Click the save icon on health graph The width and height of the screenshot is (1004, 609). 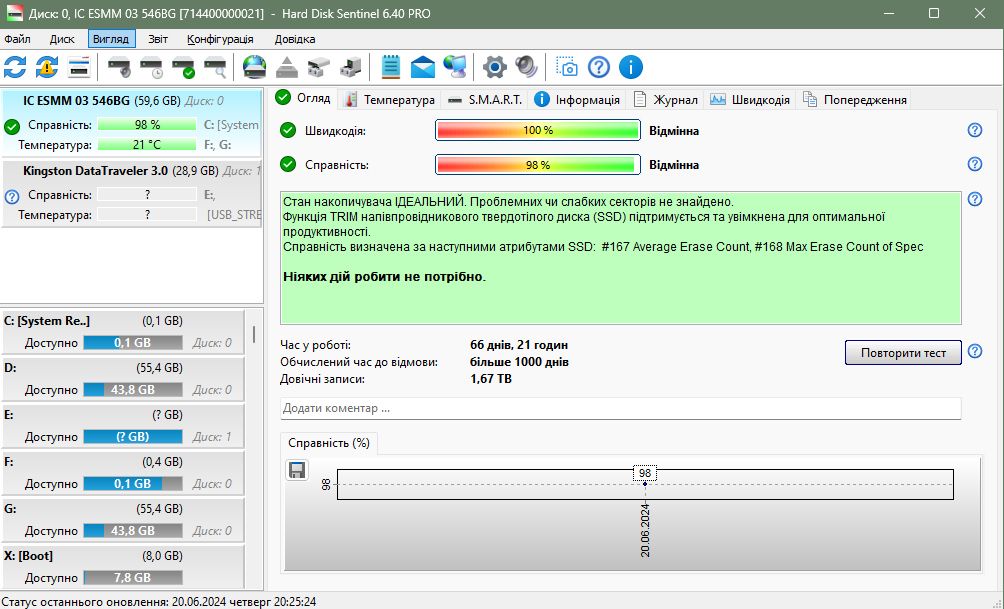coord(296,471)
